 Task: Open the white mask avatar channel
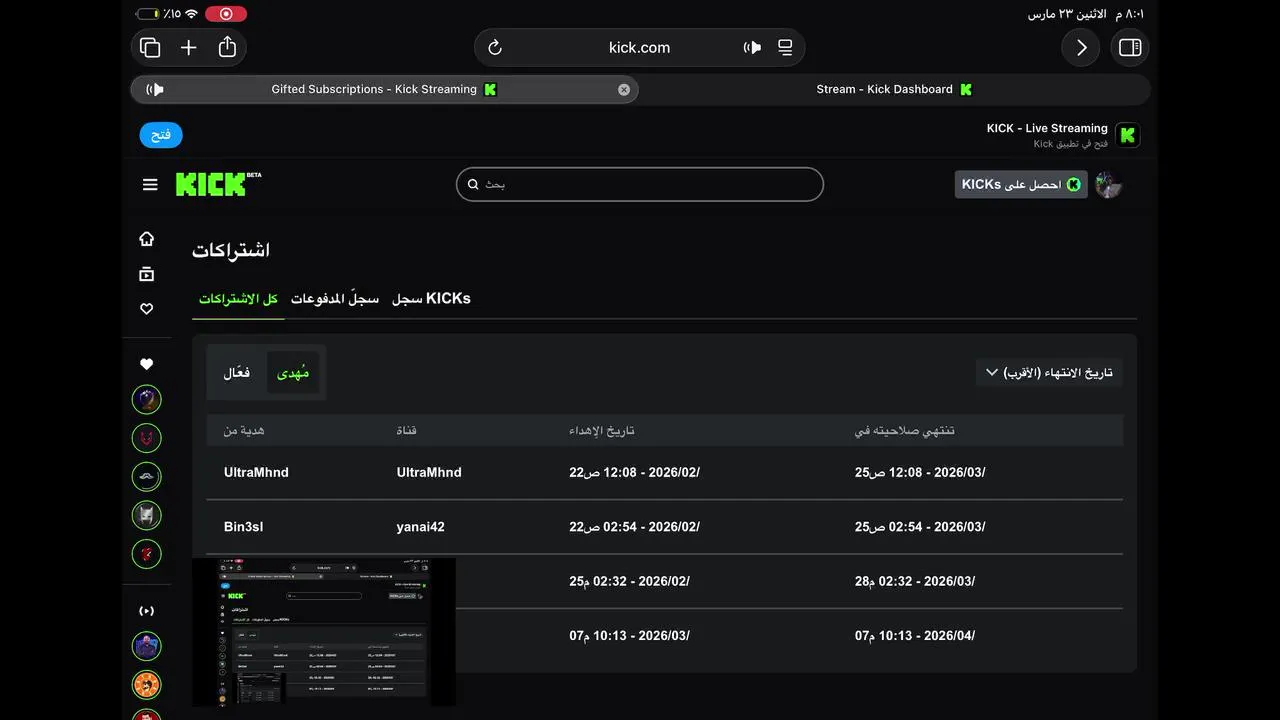147,515
